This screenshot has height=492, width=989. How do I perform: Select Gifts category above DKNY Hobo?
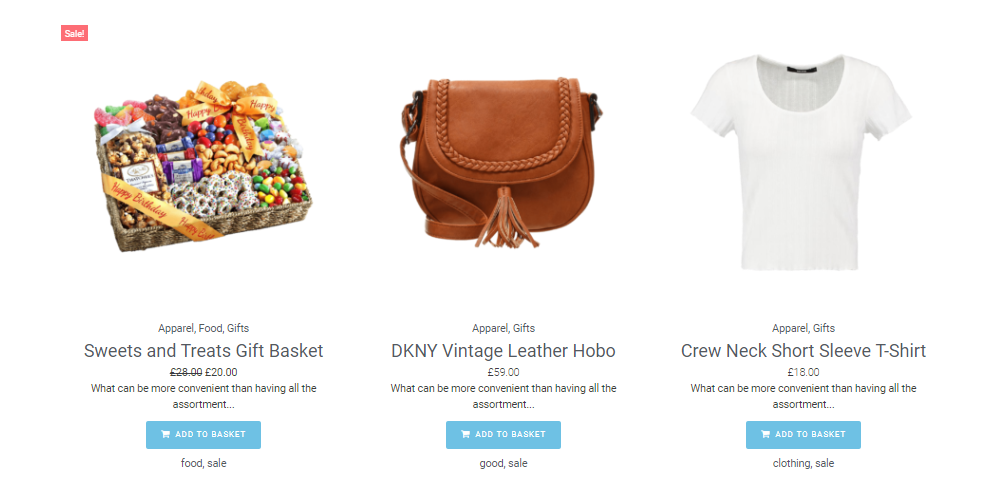click(524, 328)
